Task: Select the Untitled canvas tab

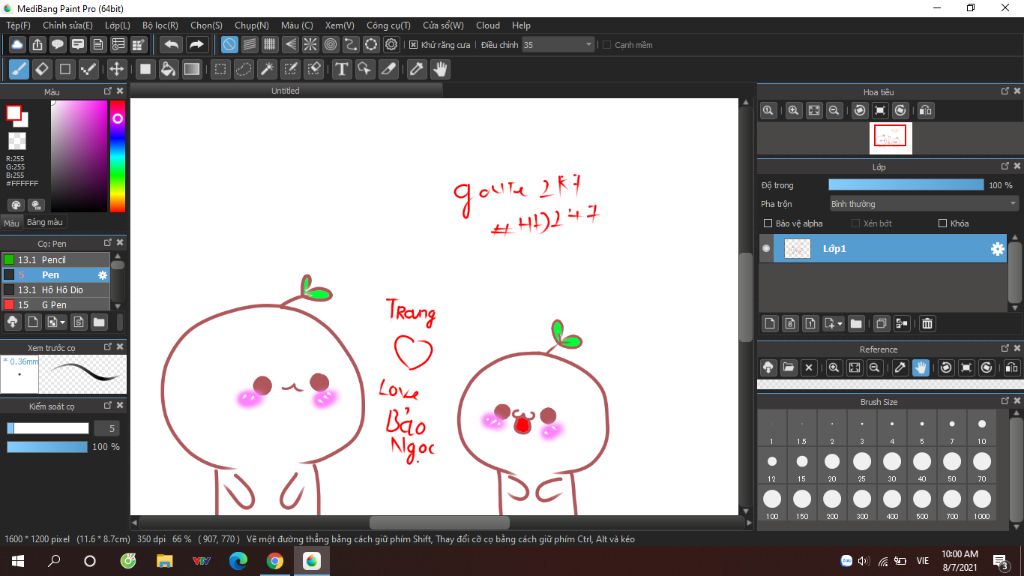Action: click(285, 91)
